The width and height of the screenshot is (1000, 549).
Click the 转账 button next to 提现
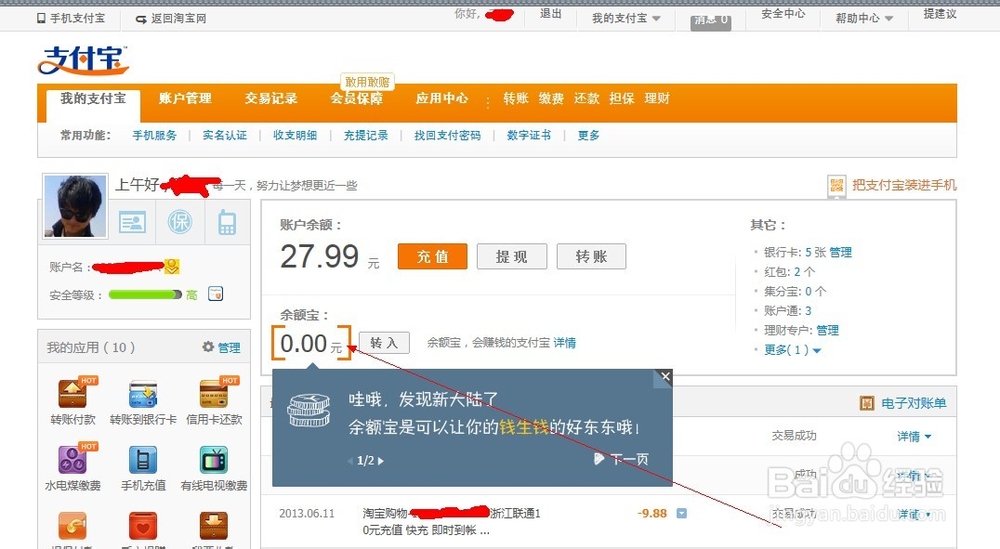point(591,256)
